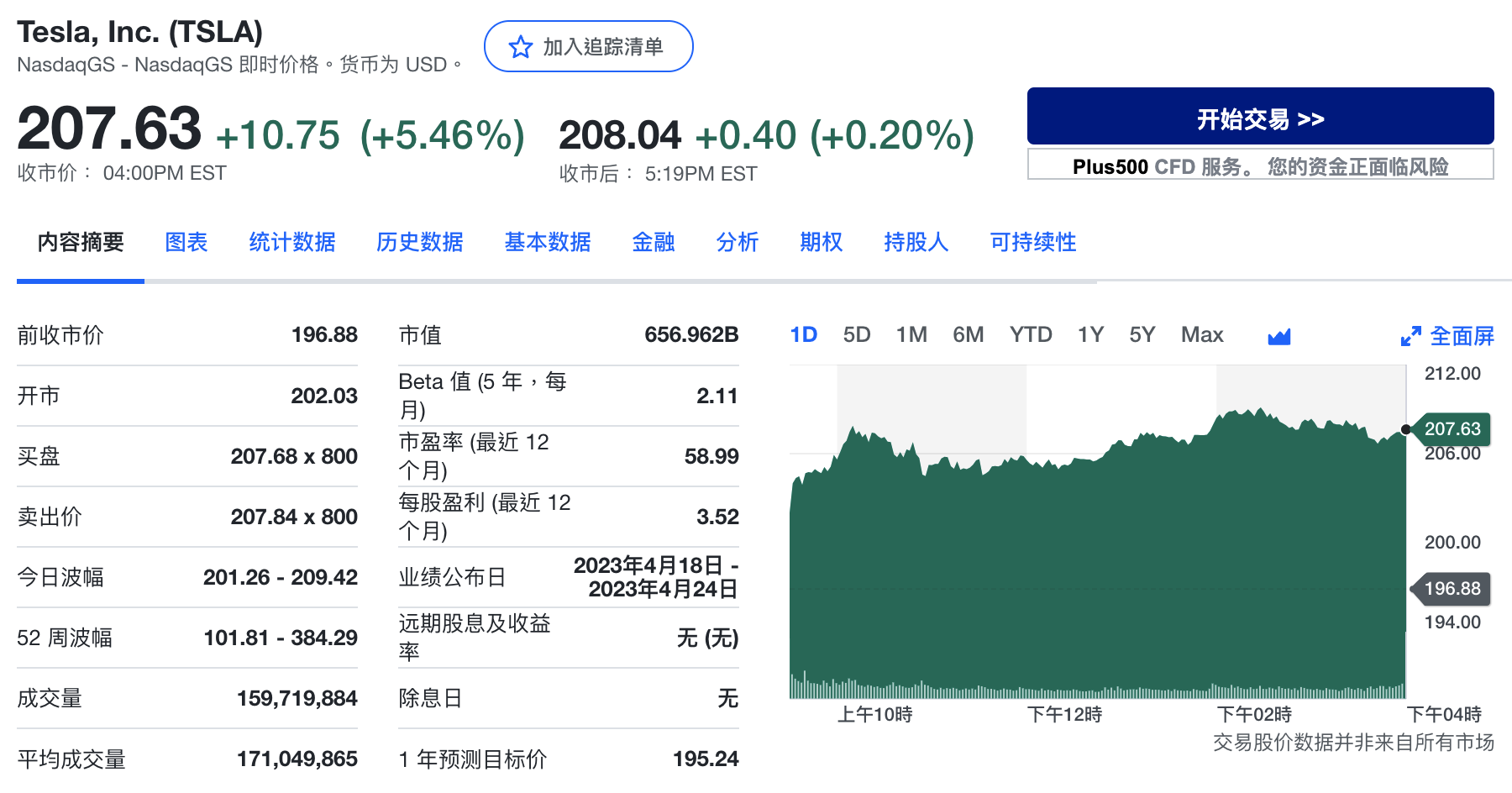Choose the 6M chart range
The height and width of the screenshot is (793, 1512).
click(x=968, y=335)
